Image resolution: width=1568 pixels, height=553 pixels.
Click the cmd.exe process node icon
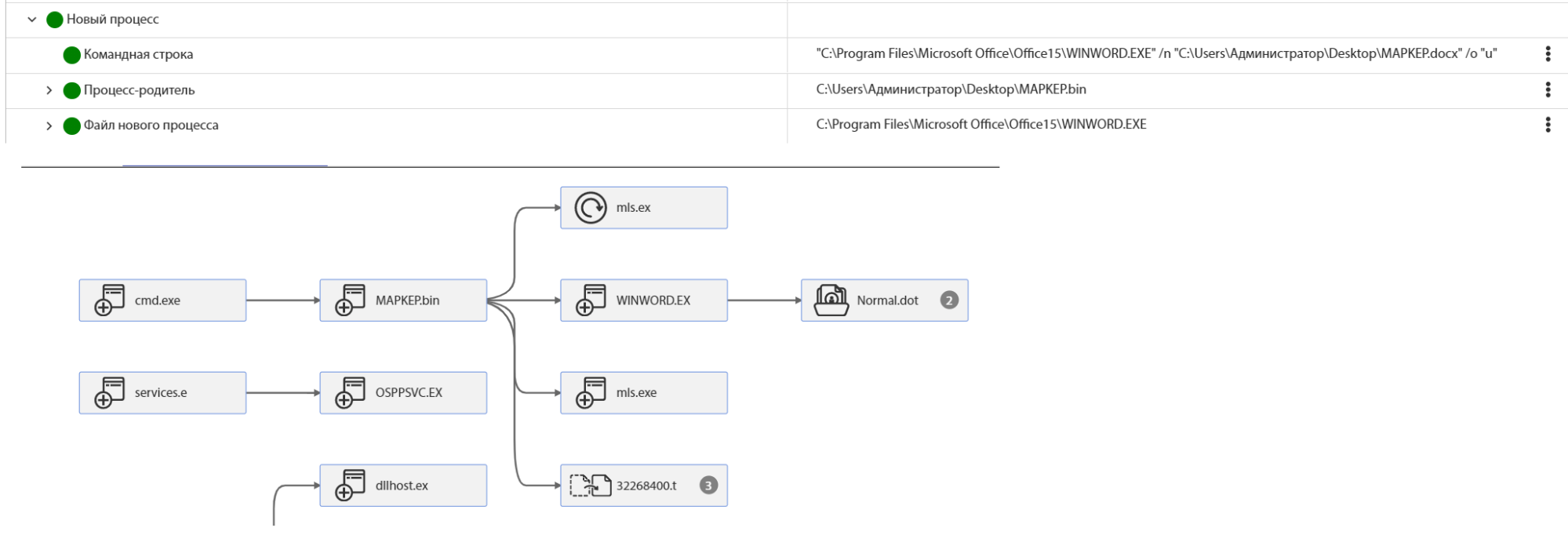tap(109, 300)
